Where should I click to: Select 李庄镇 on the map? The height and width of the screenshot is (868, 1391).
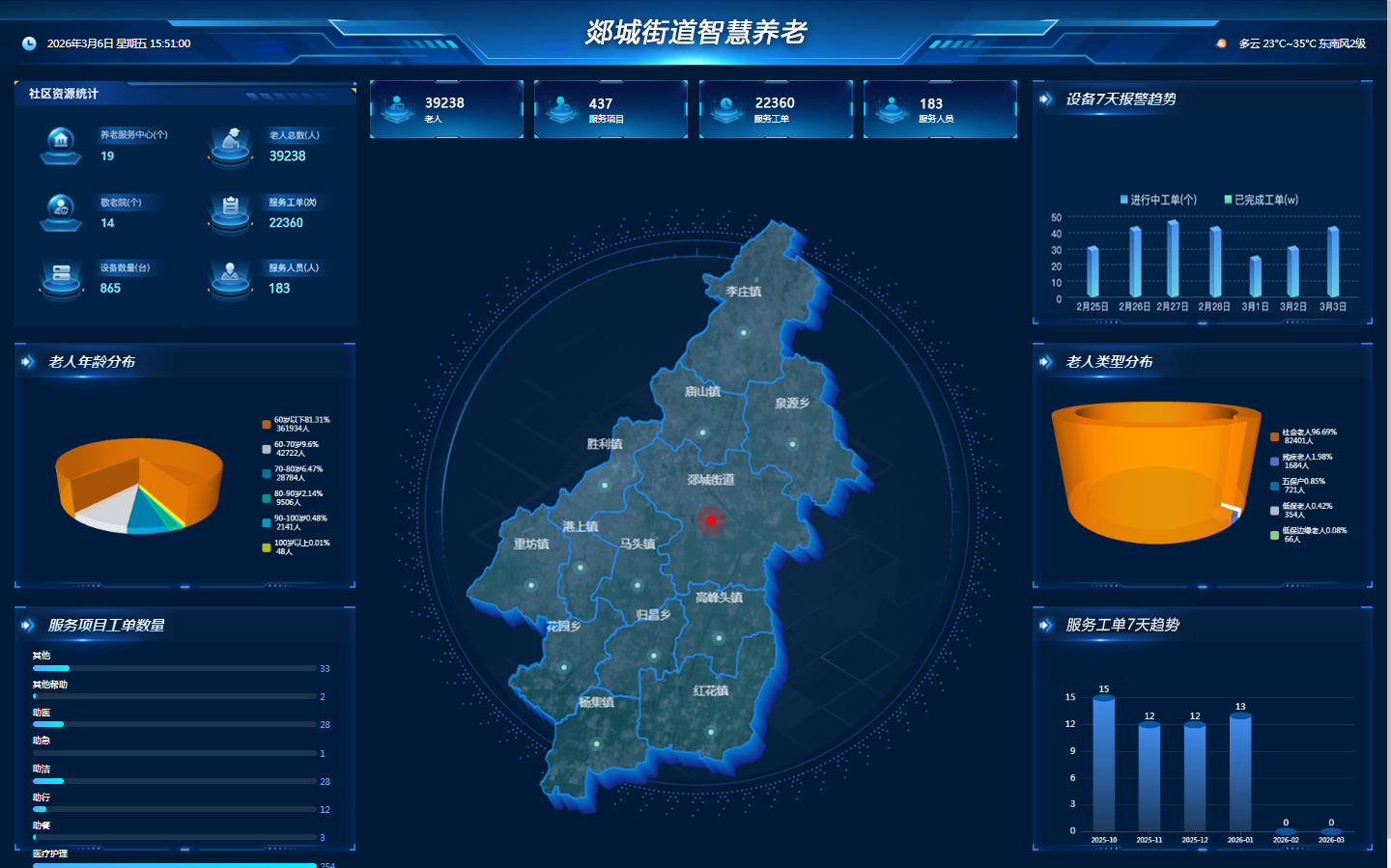pos(743,292)
